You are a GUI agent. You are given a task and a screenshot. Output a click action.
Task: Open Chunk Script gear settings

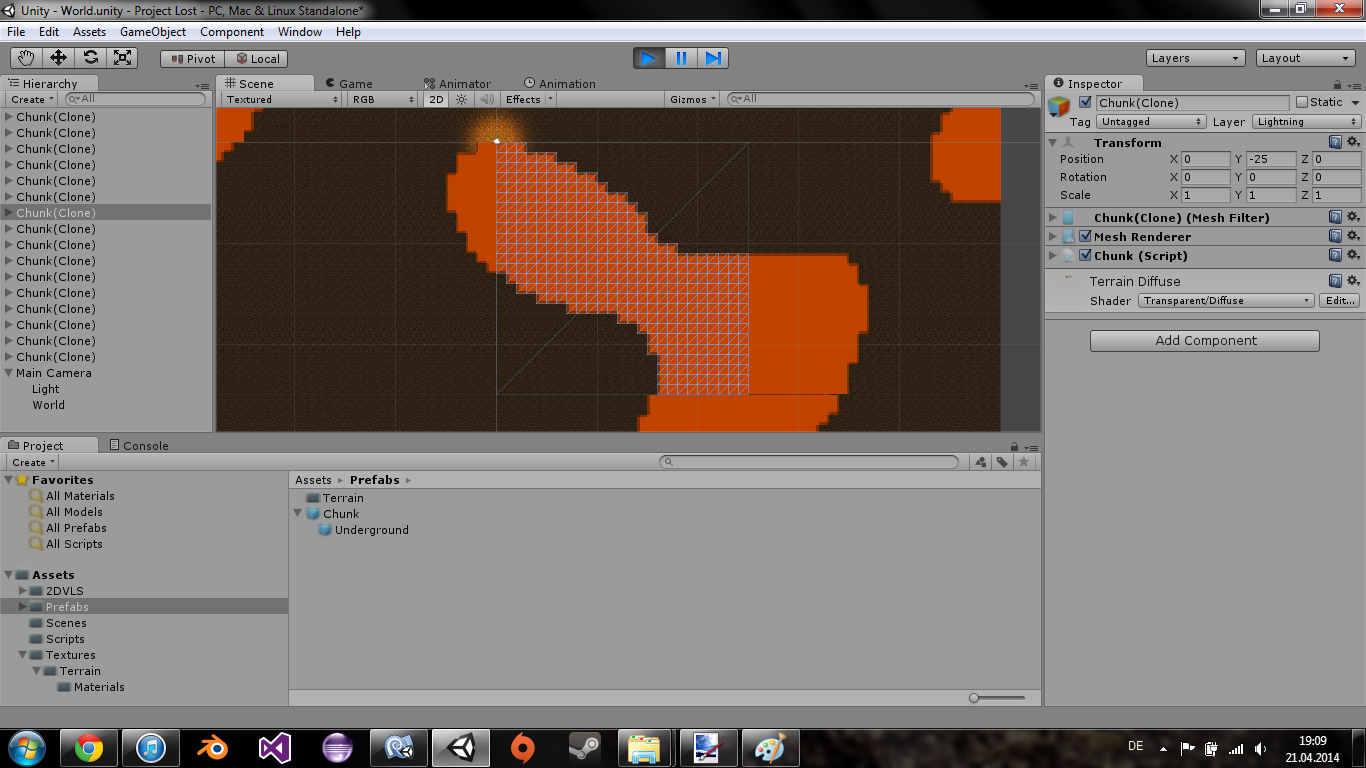pyautogui.click(x=1353, y=255)
